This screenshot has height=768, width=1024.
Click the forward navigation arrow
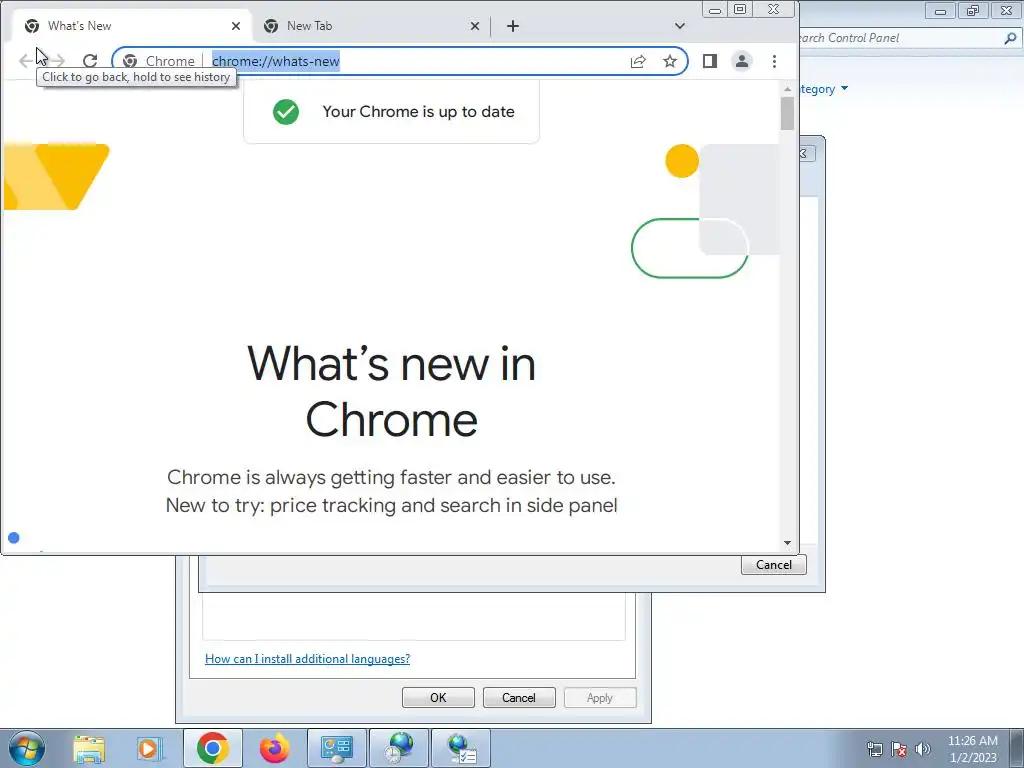pos(57,61)
